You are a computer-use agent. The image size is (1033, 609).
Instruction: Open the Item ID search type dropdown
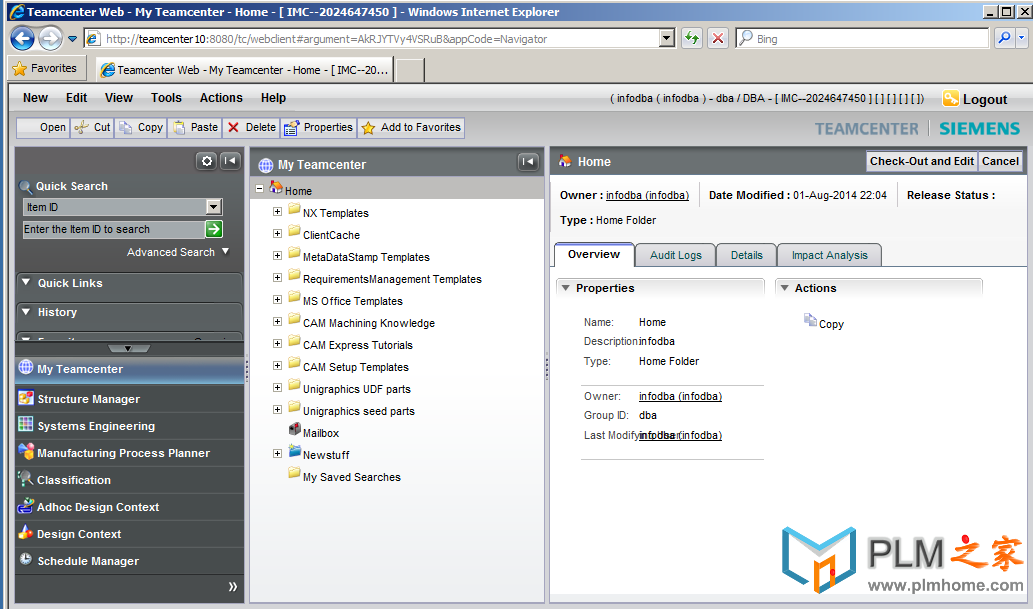[x=213, y=207]
